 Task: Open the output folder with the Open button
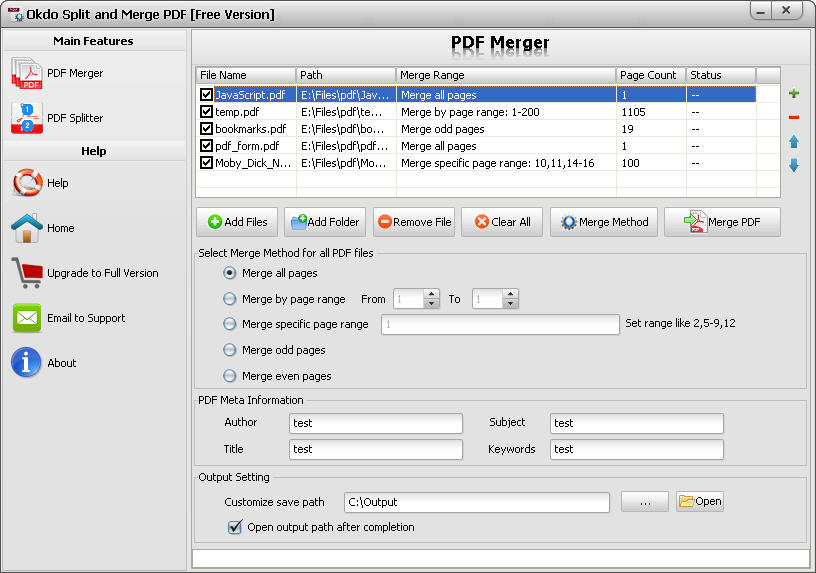coord(700,501)
